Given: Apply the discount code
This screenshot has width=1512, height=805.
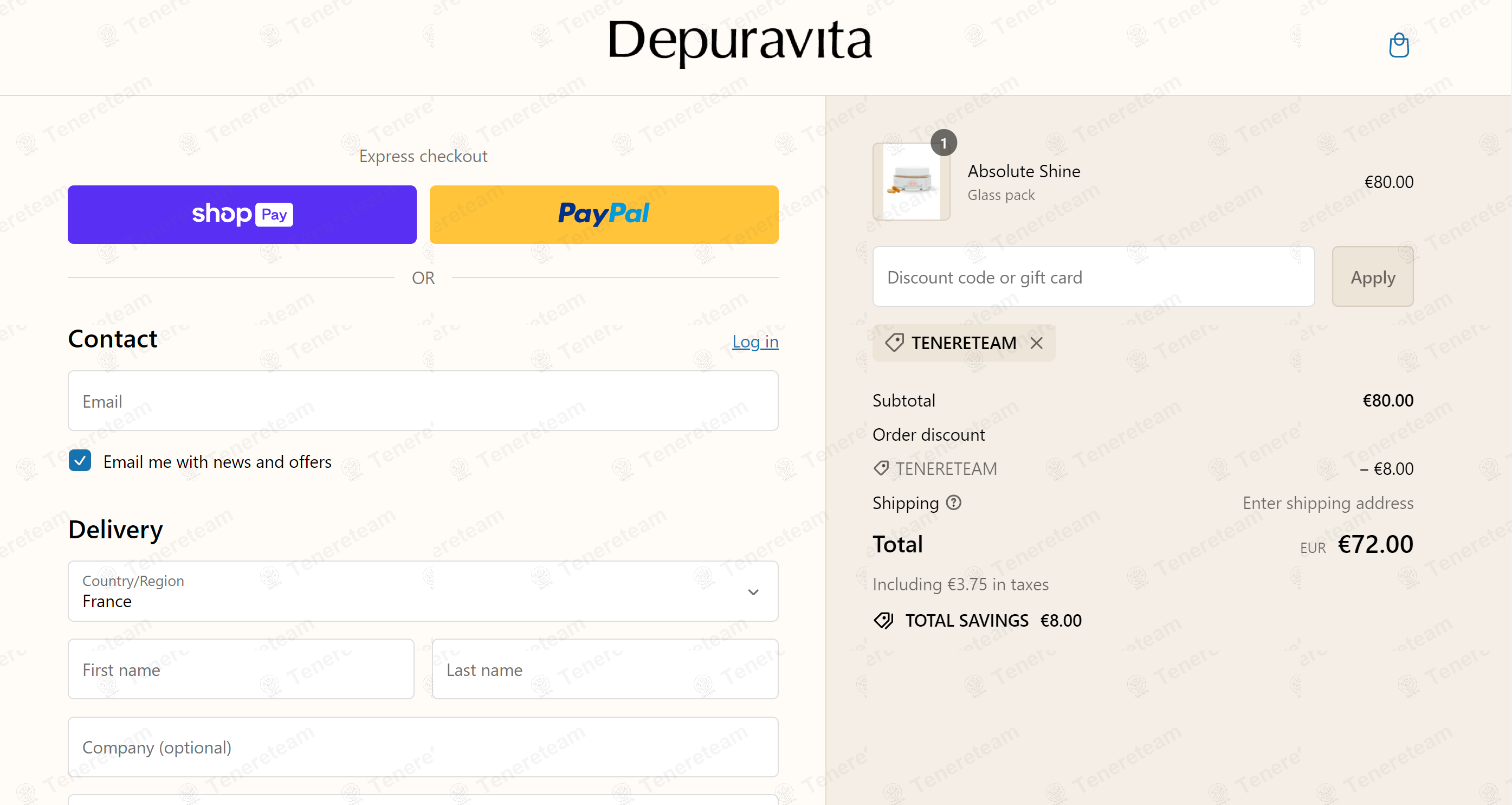Looking at the screenshot, I should pos(1372,276).
